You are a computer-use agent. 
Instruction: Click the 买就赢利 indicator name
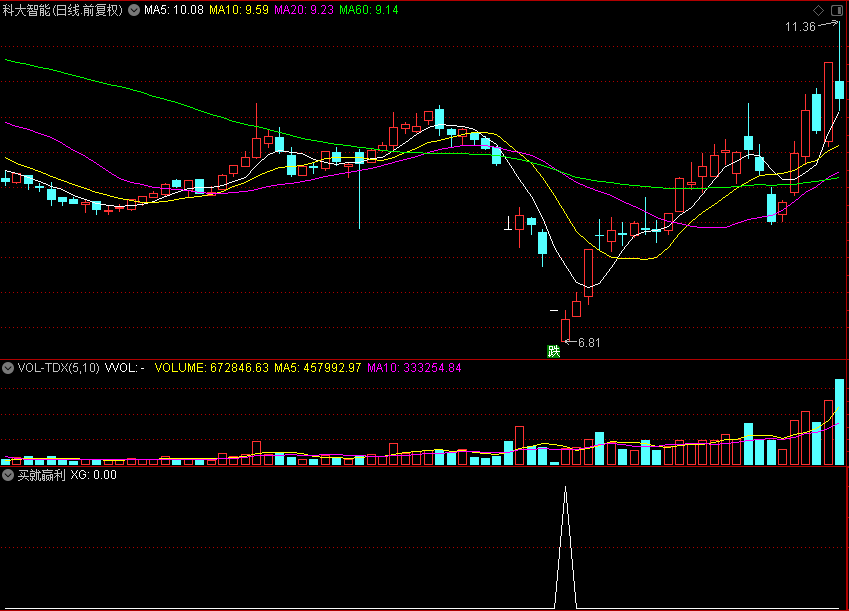41,475
